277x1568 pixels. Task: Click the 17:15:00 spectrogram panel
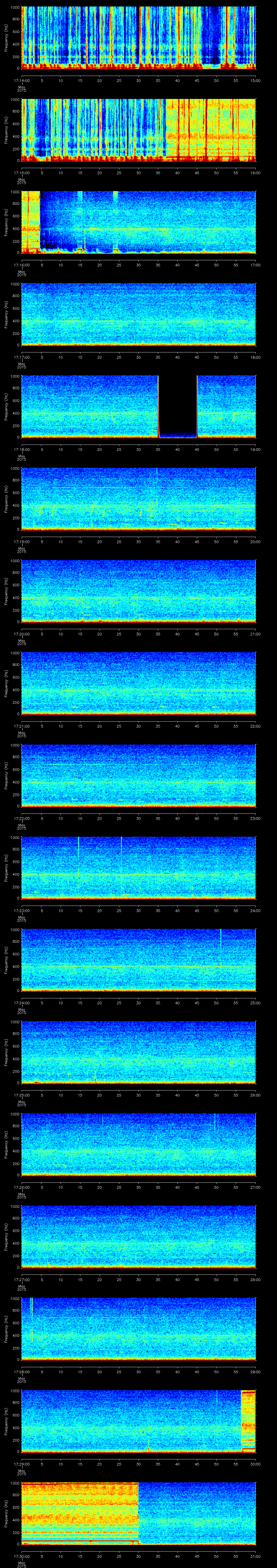point(138,130)
